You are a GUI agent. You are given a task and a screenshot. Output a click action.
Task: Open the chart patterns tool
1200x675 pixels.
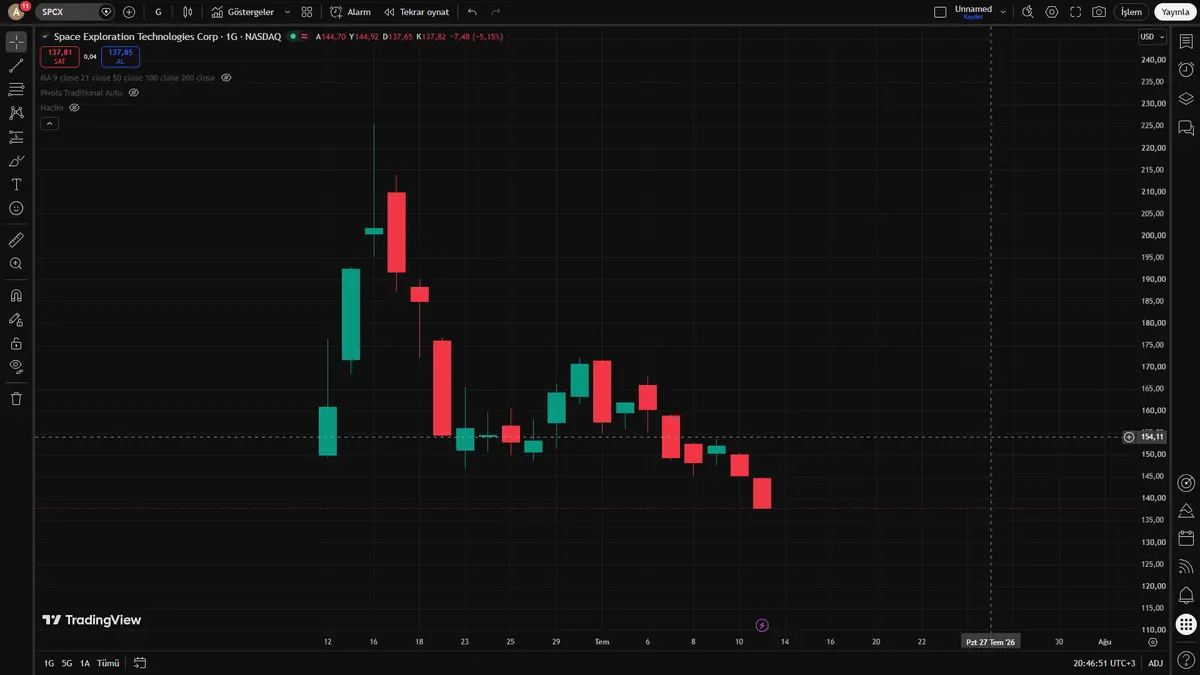[16, 113]
